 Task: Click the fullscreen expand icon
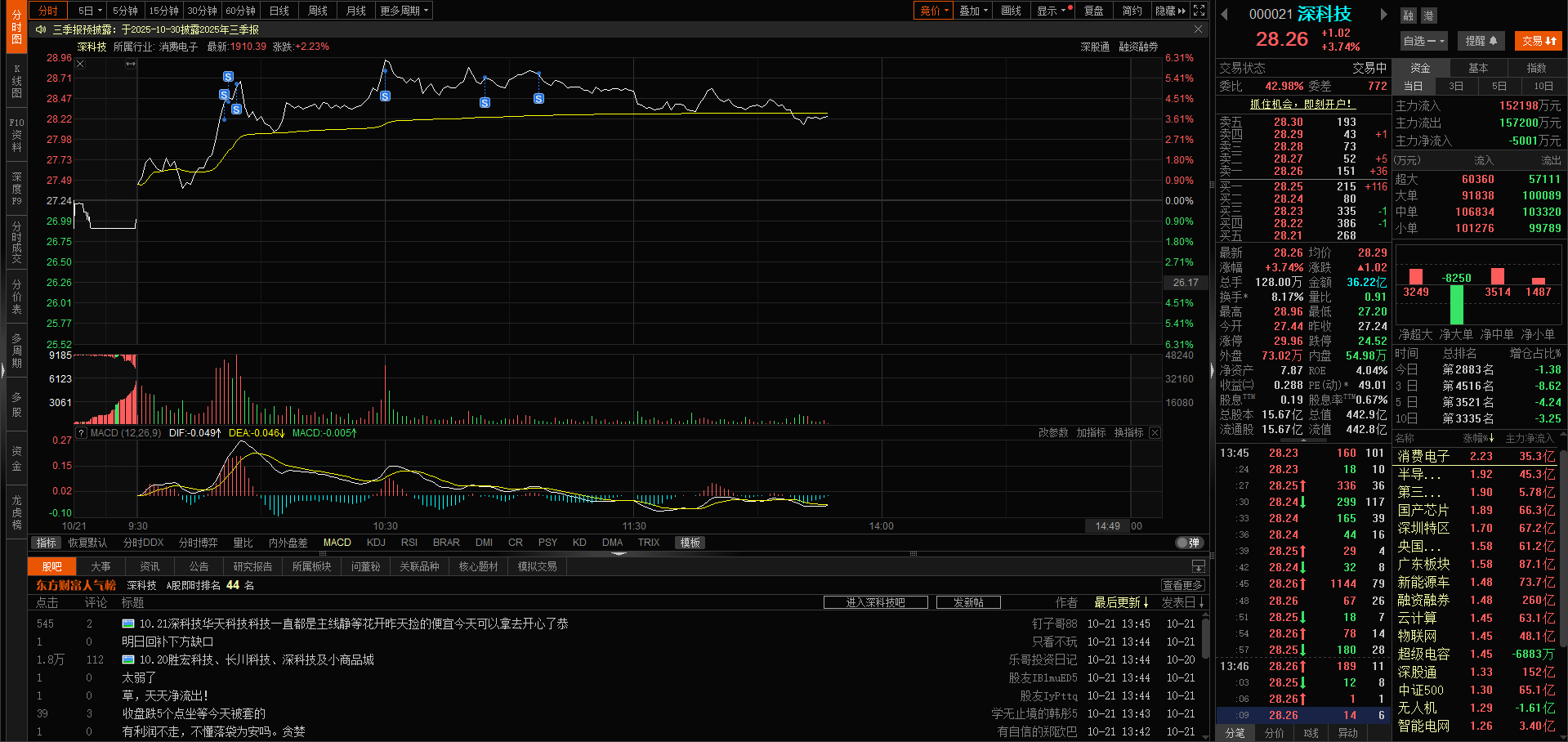tap(1199, 11)
